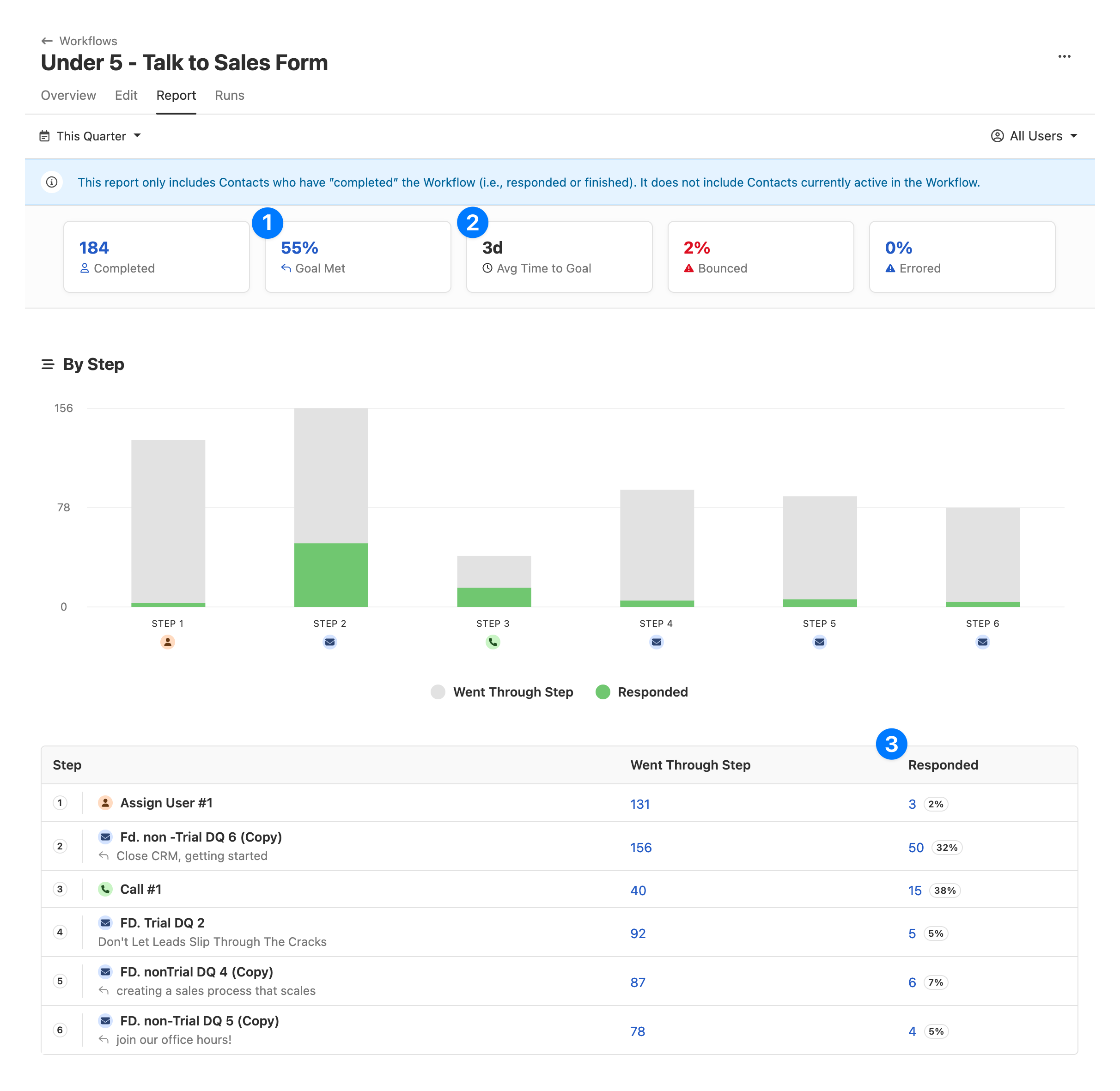Click 50 responded count in step 2 row

pyautogui.click(x=915, y=848)
